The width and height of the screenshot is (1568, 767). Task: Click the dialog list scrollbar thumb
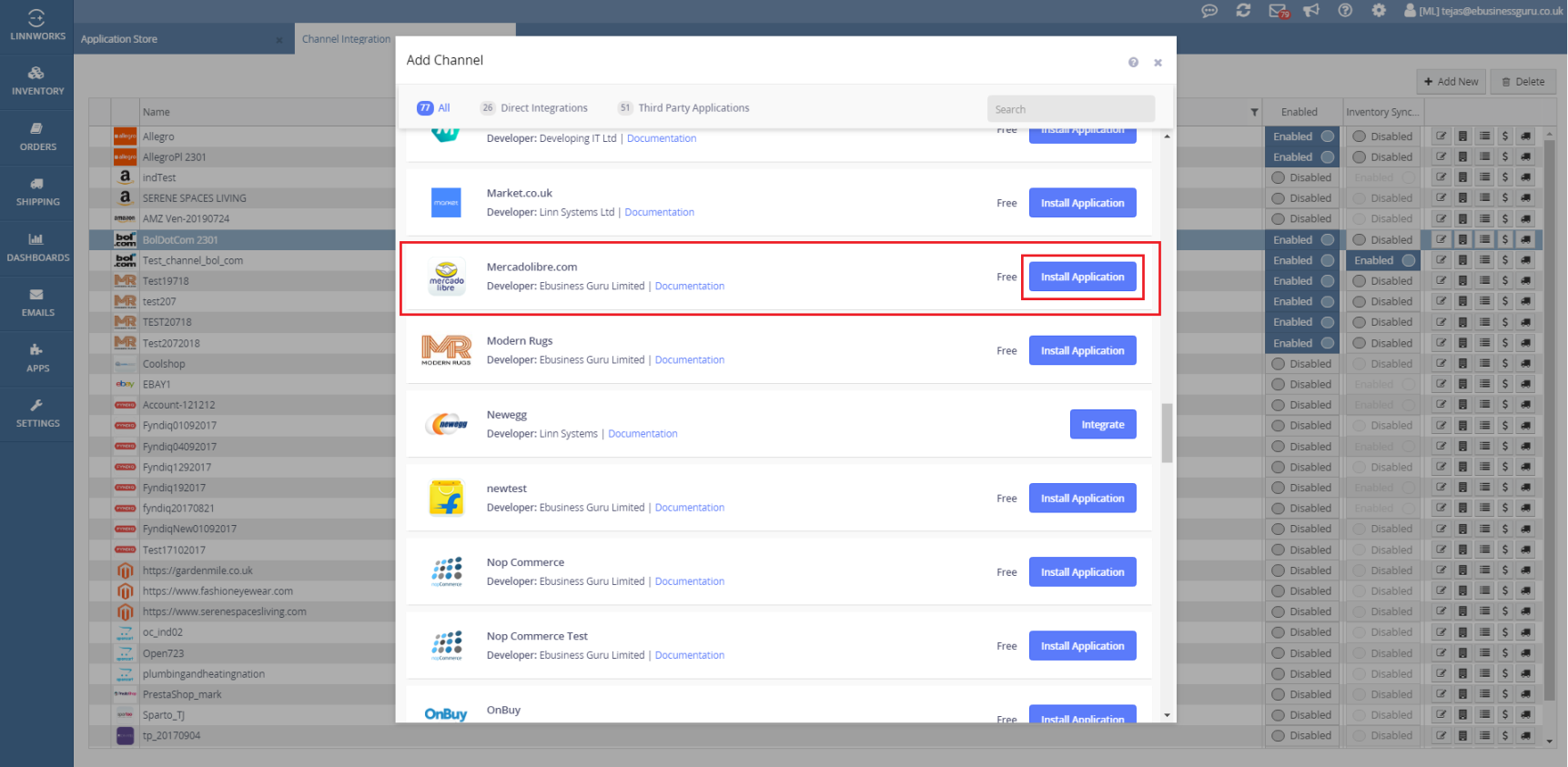coord(1168,433)
